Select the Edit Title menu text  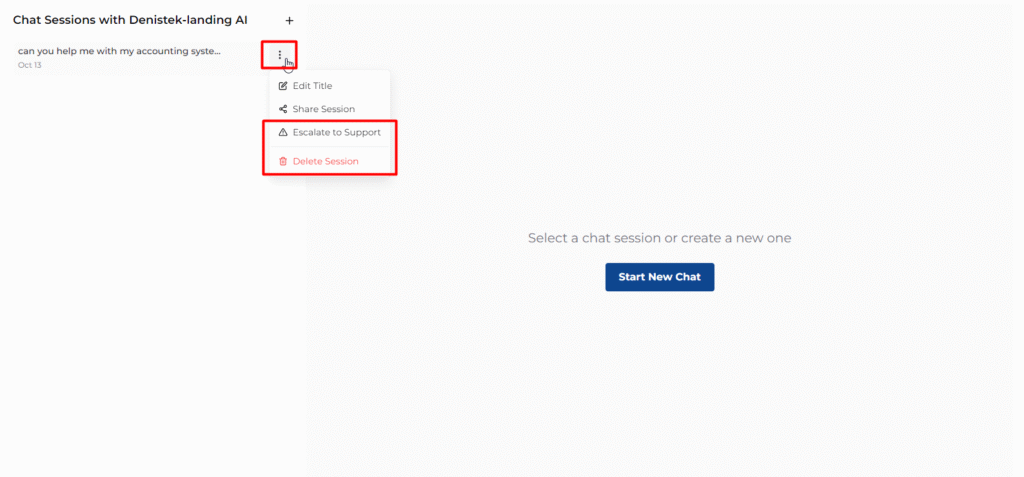click(312, 86)
